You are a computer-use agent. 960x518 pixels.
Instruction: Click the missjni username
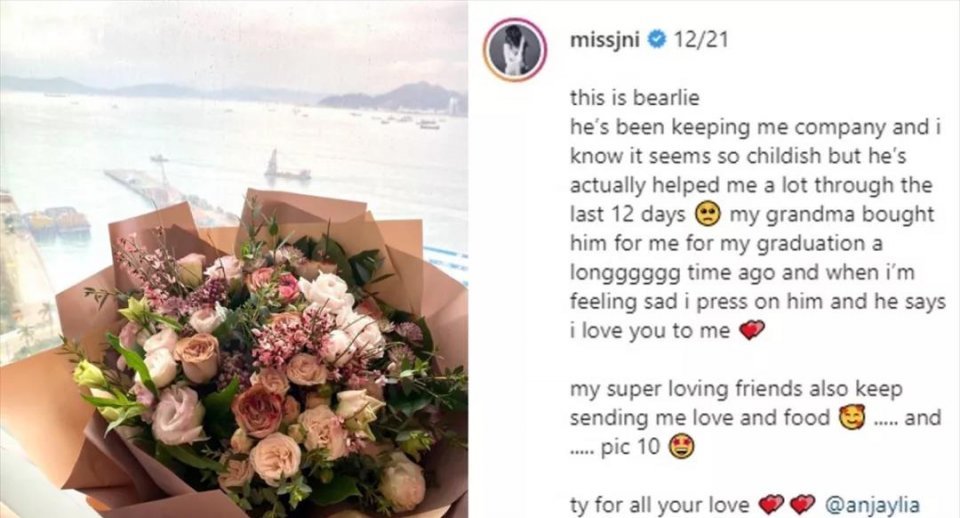click(605, 40)
